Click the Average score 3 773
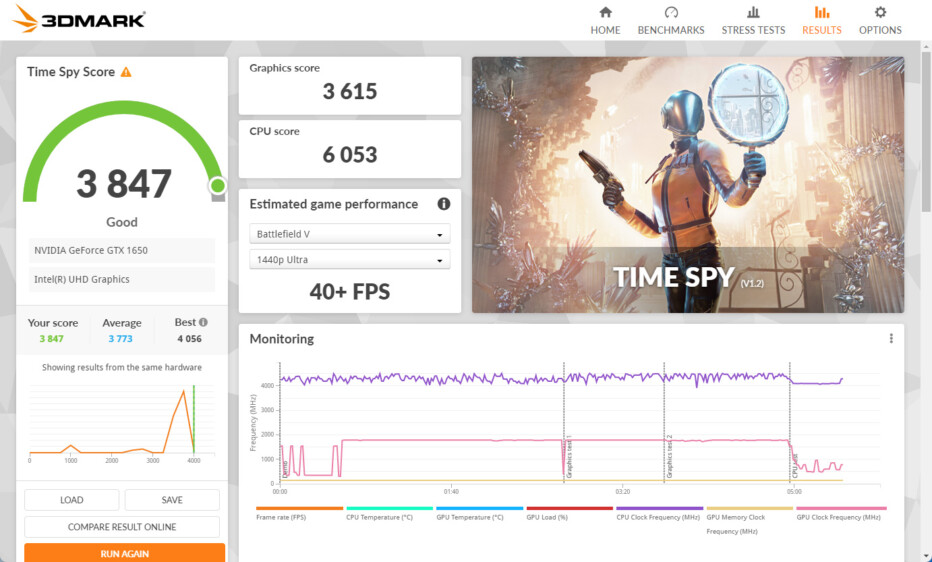This screenshot has height=562, width=932. [120, 339]
